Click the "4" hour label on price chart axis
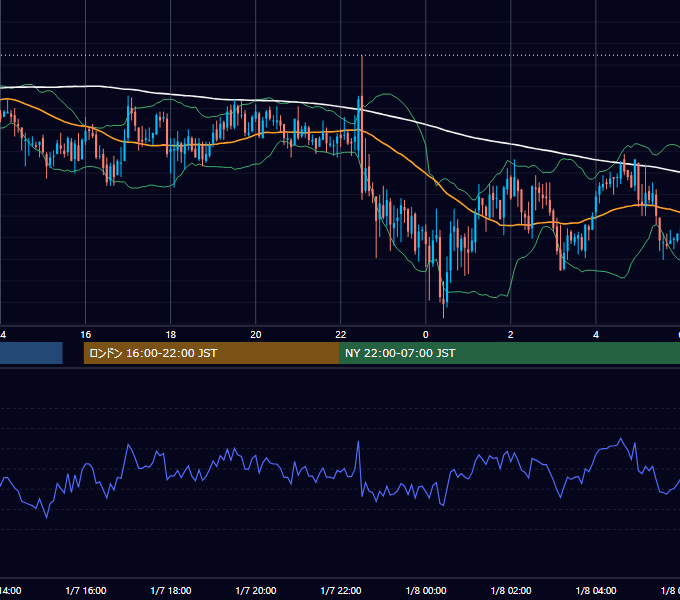The image size is (680, 600). coord(596,335)
